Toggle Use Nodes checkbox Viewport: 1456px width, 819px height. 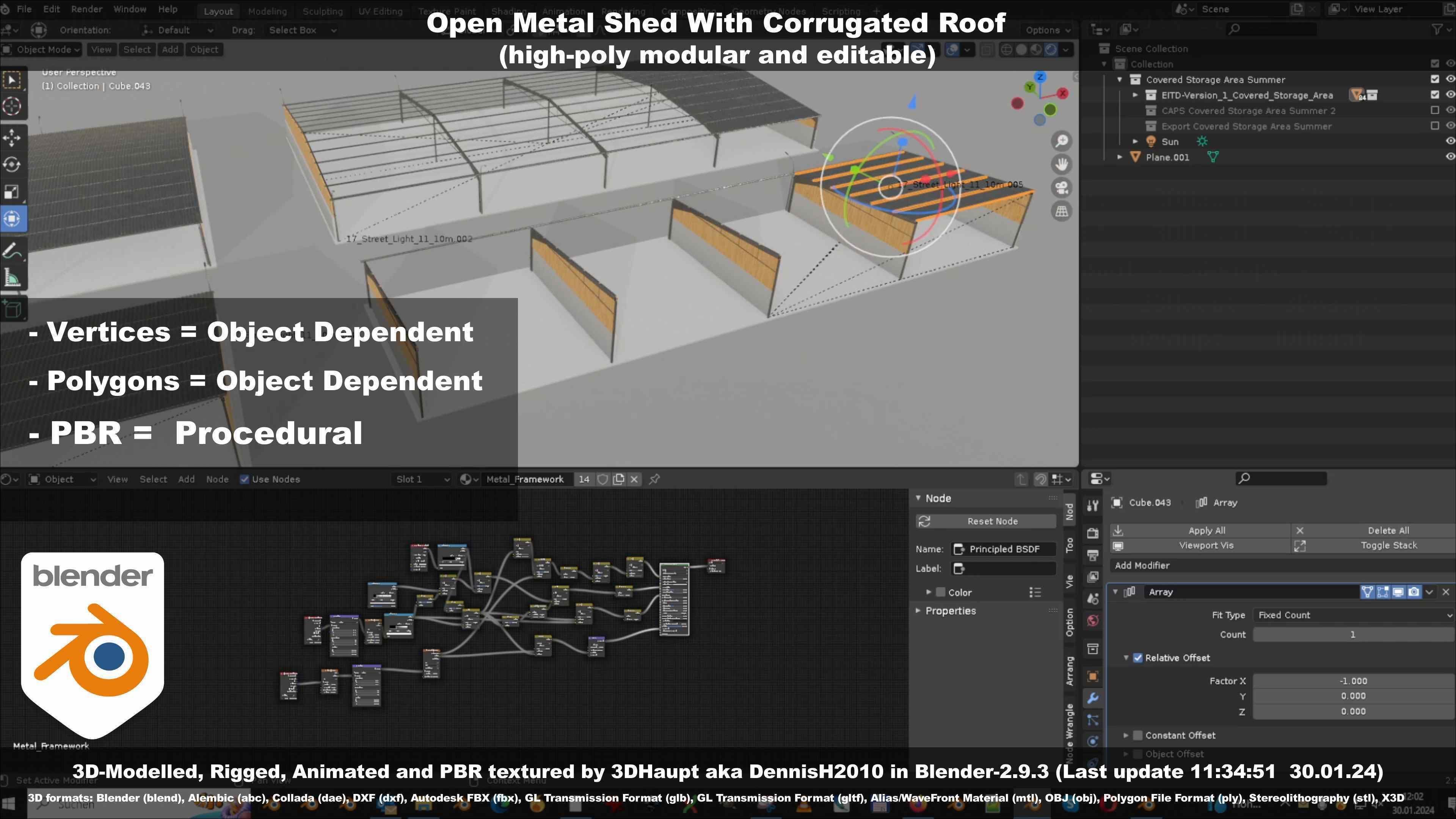(x=245, y=479)
